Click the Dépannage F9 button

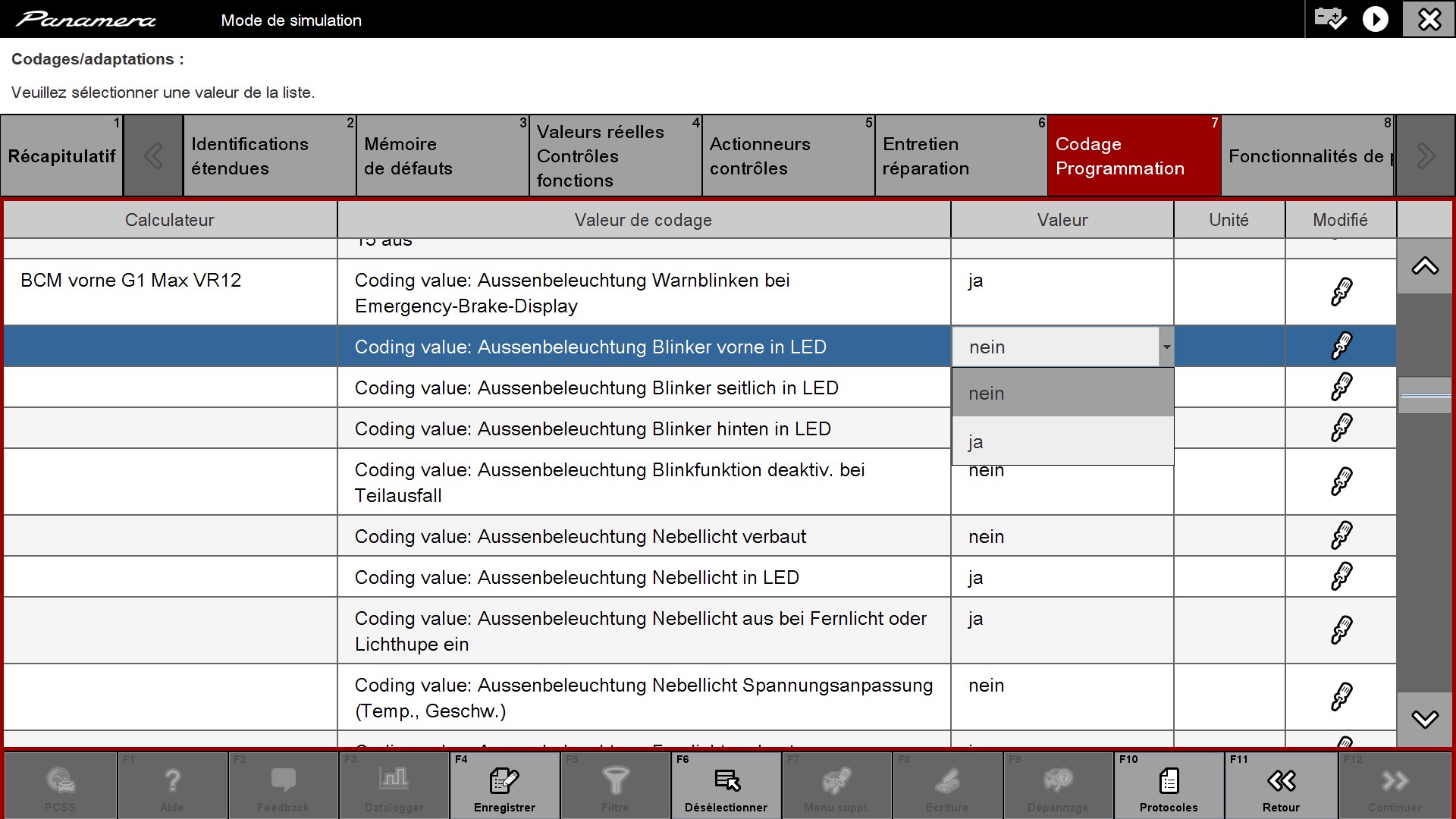click(x=1058, y=786)
